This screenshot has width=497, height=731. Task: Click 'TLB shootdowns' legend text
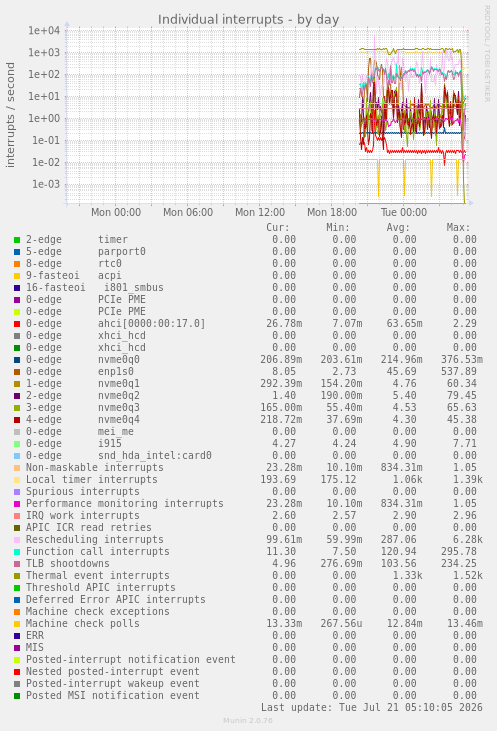click(x=68, y=564)
